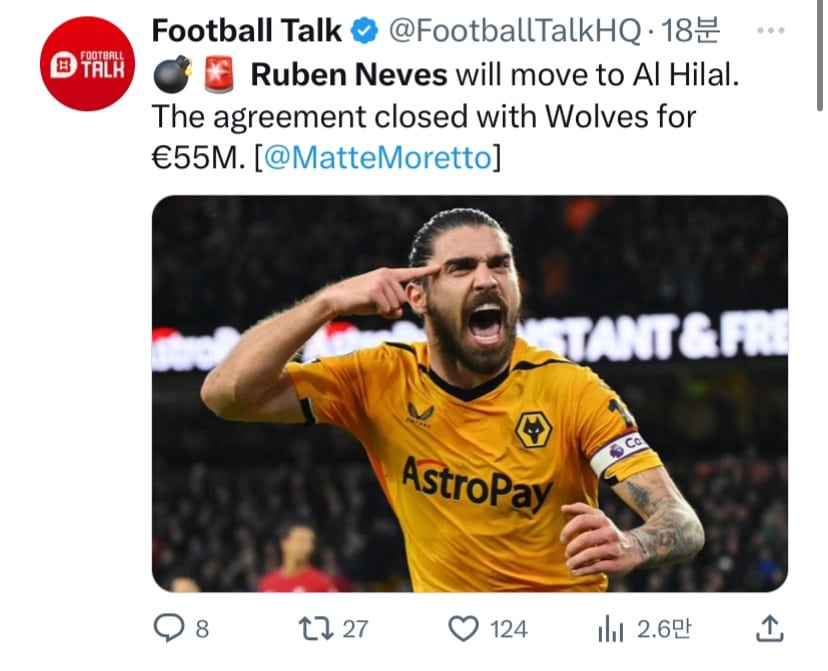The image size is (828, 671).
Task: Click the retweet count 27
Action: tap(355, 629)
